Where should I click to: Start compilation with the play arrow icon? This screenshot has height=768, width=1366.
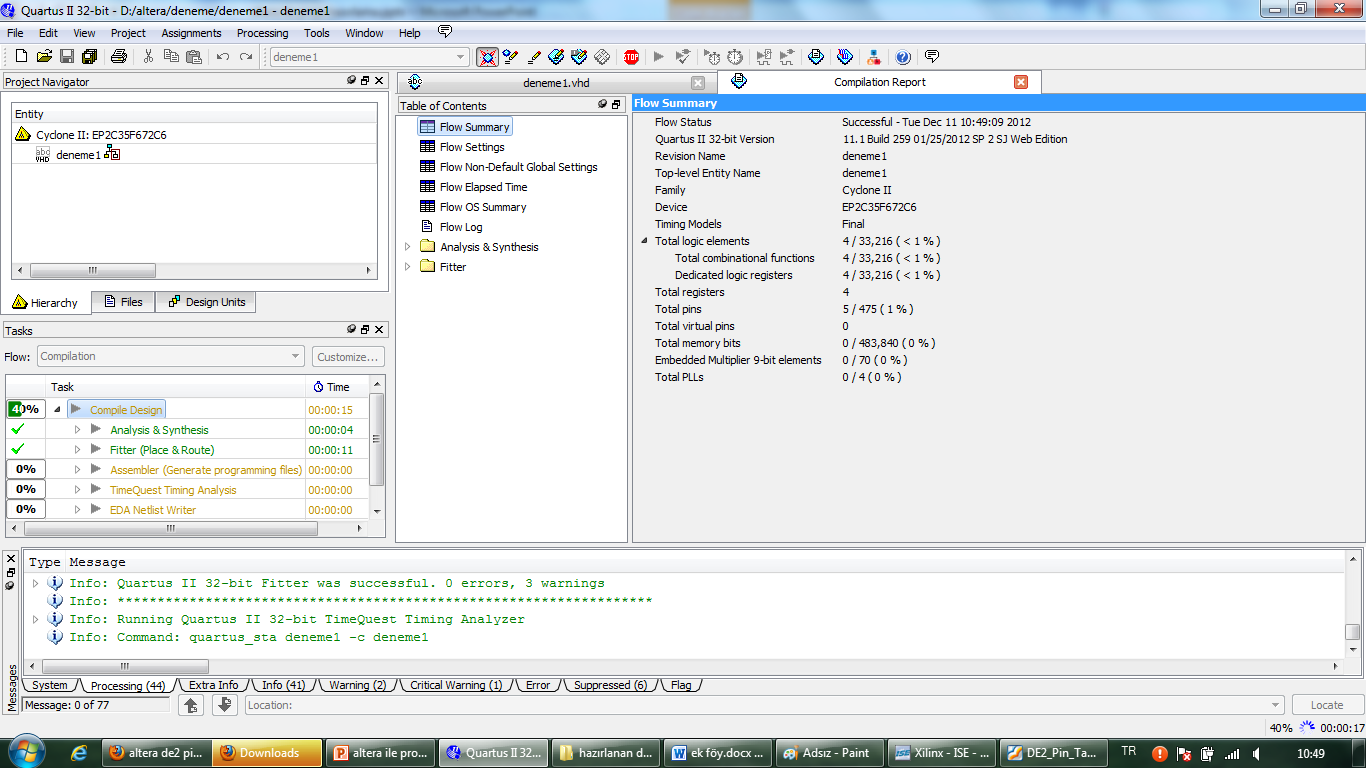(x=659, y=57)
